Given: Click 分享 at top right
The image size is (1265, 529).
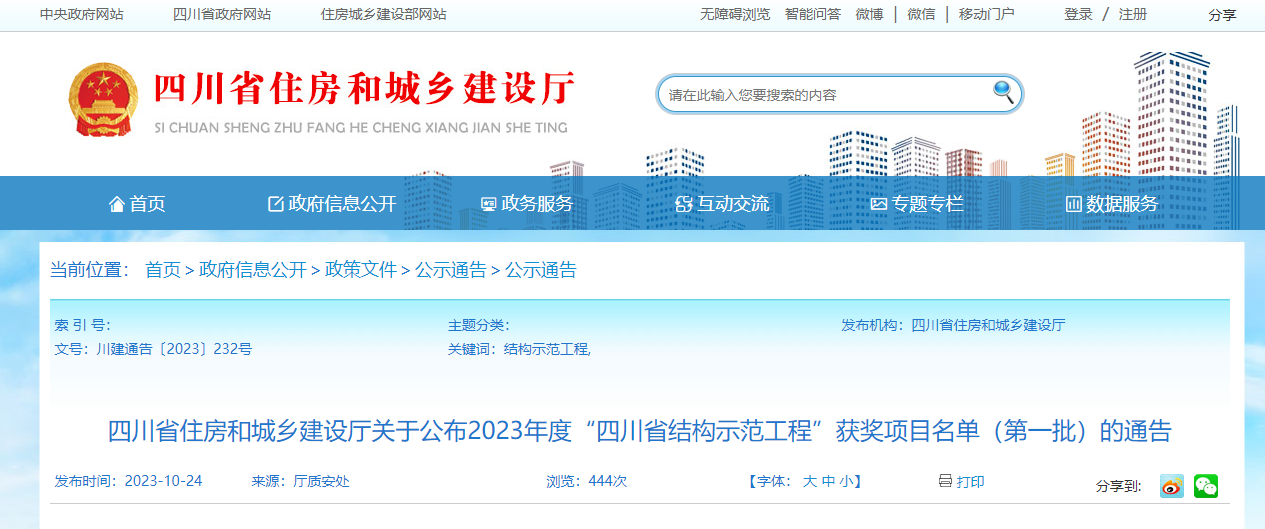Looking at the screenshot, I should point(1222,14).
